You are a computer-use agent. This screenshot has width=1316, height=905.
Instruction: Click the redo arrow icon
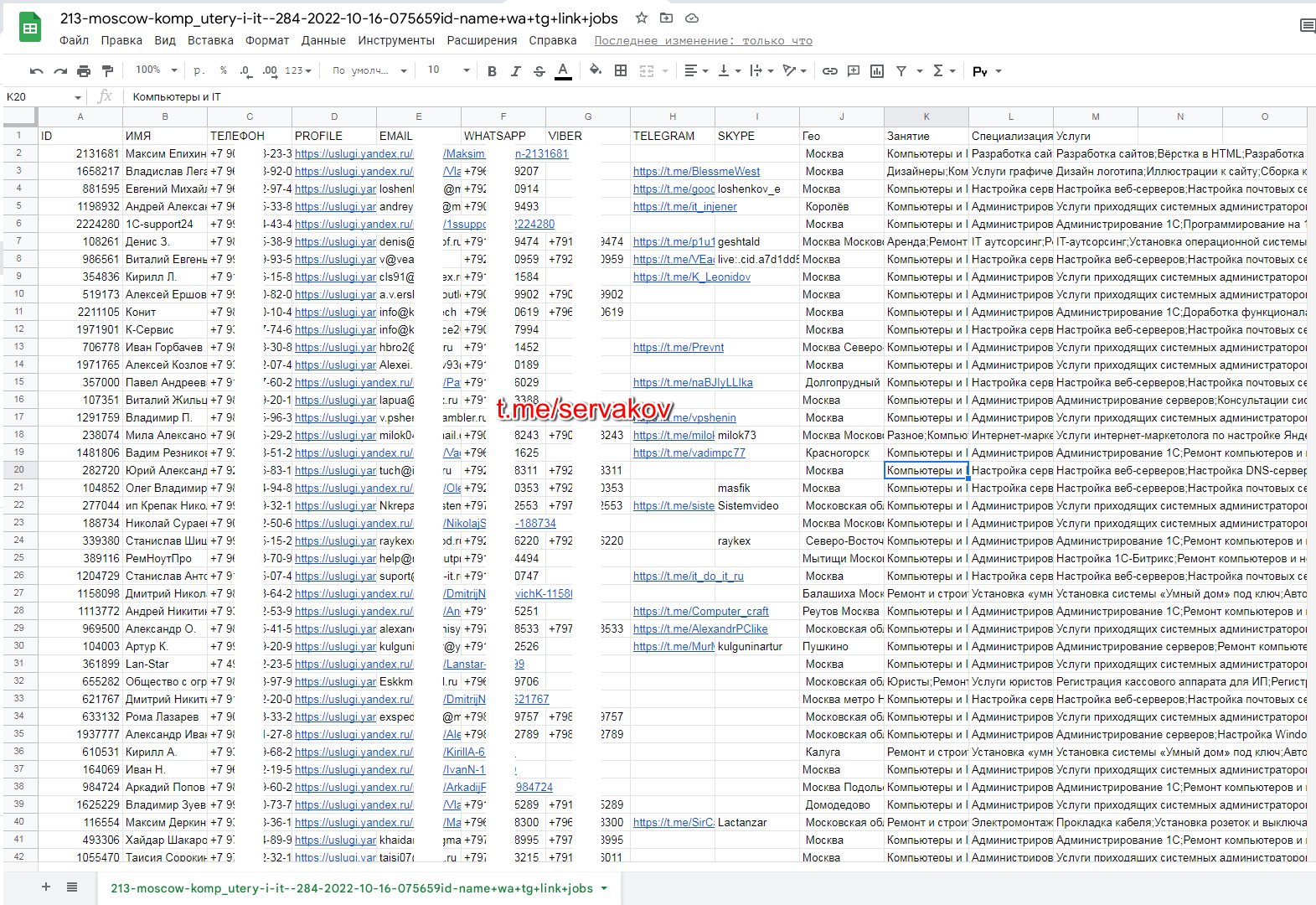[60, 71]
